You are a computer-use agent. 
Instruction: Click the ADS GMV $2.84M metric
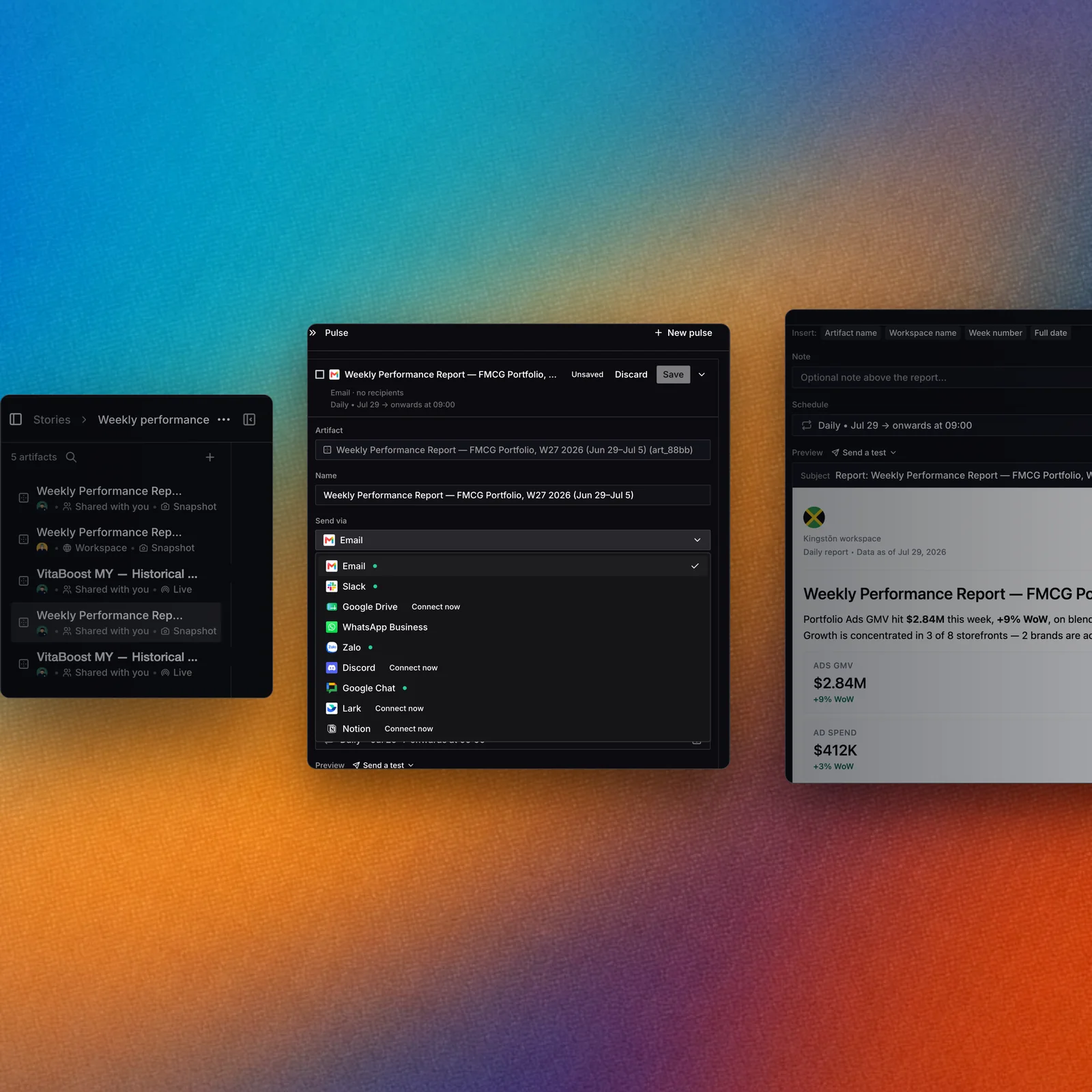pos(839,682)
